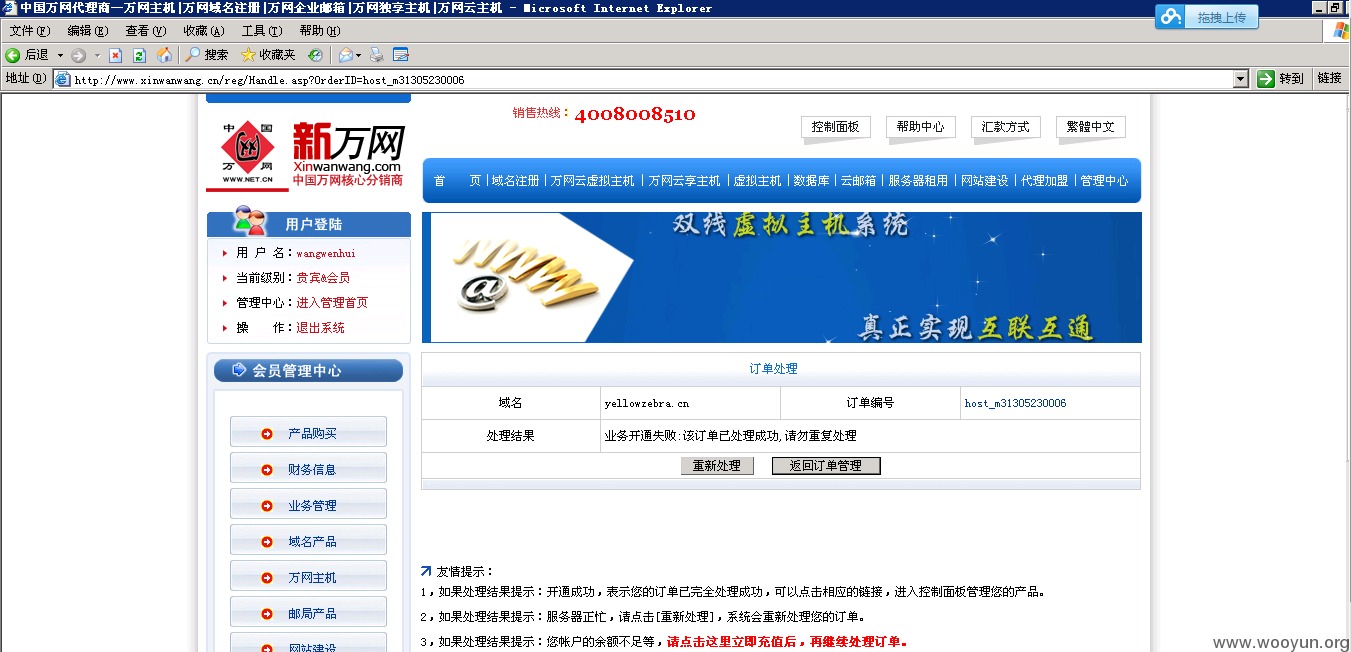The width and height of the screenshot is (1351, 652).
Task: Click the Print toolbar icon
Action: click(376, 55)
